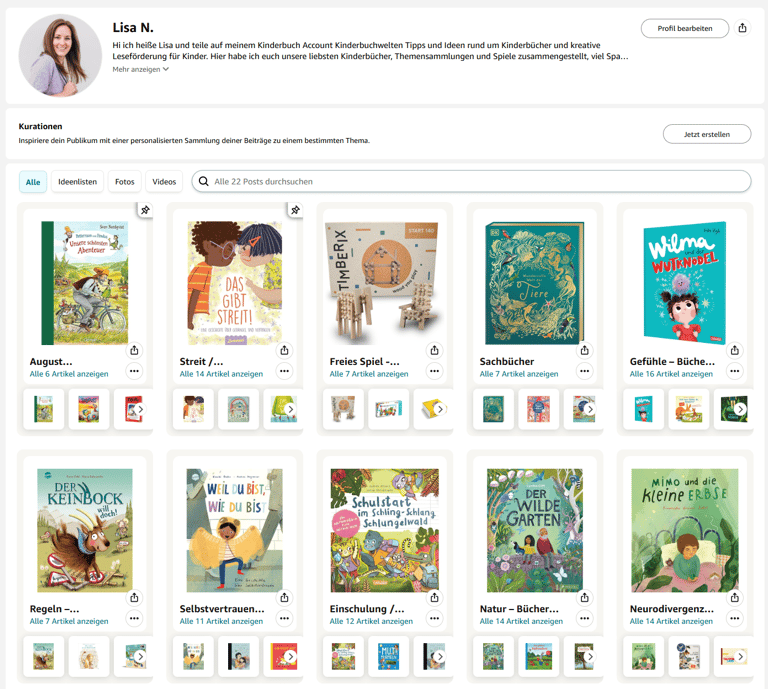Show next items in Neurodivergenz carousel
Screen dimensions: 768x689
(x=740, y=656)
